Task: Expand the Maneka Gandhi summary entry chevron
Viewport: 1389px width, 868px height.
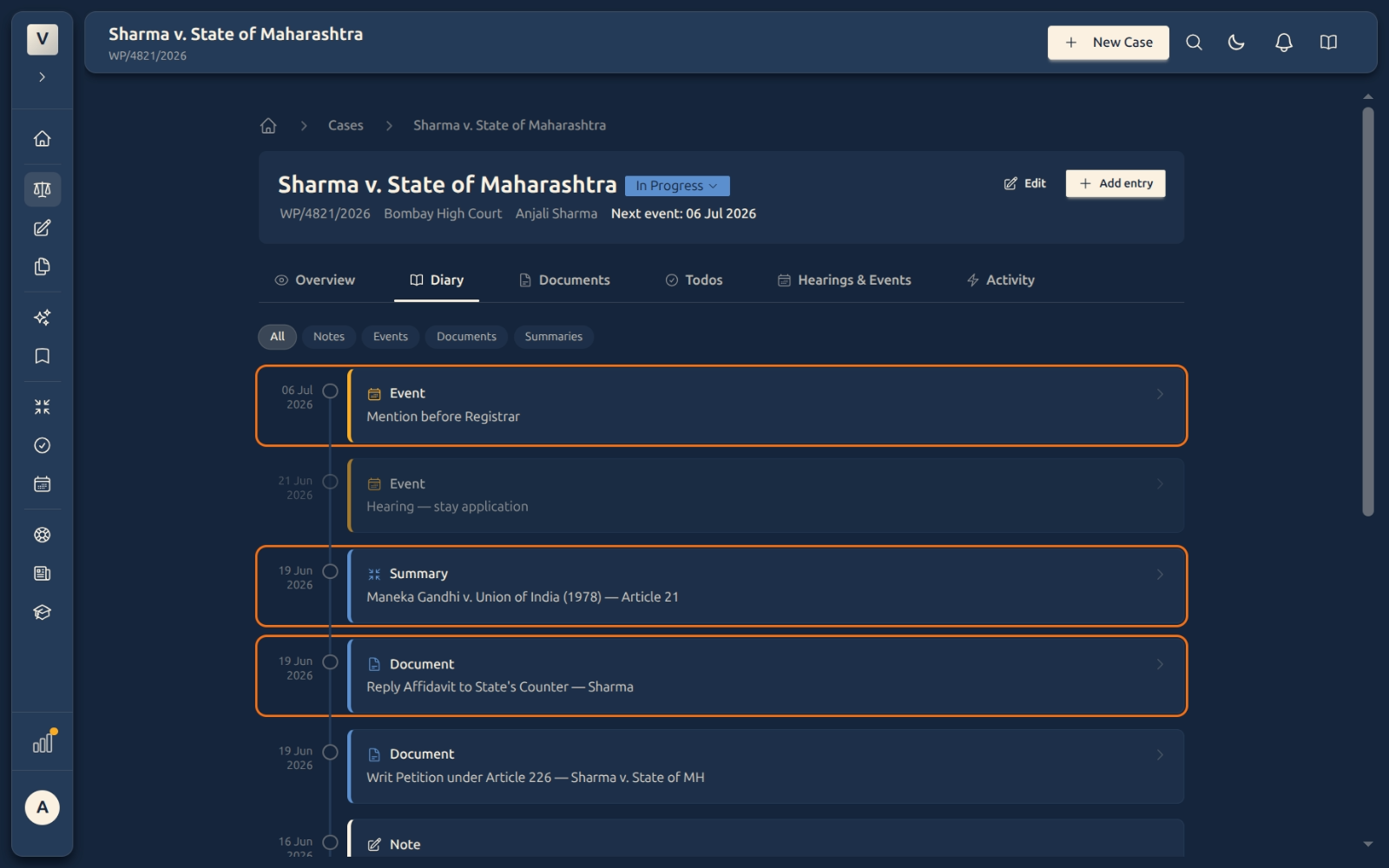Action: point(1160,575)
